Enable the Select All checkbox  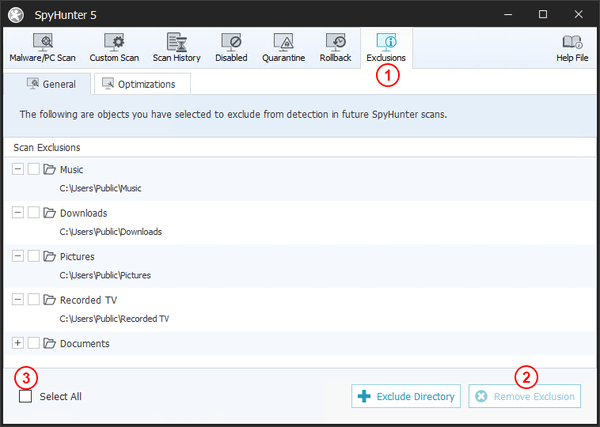(25, 396)
